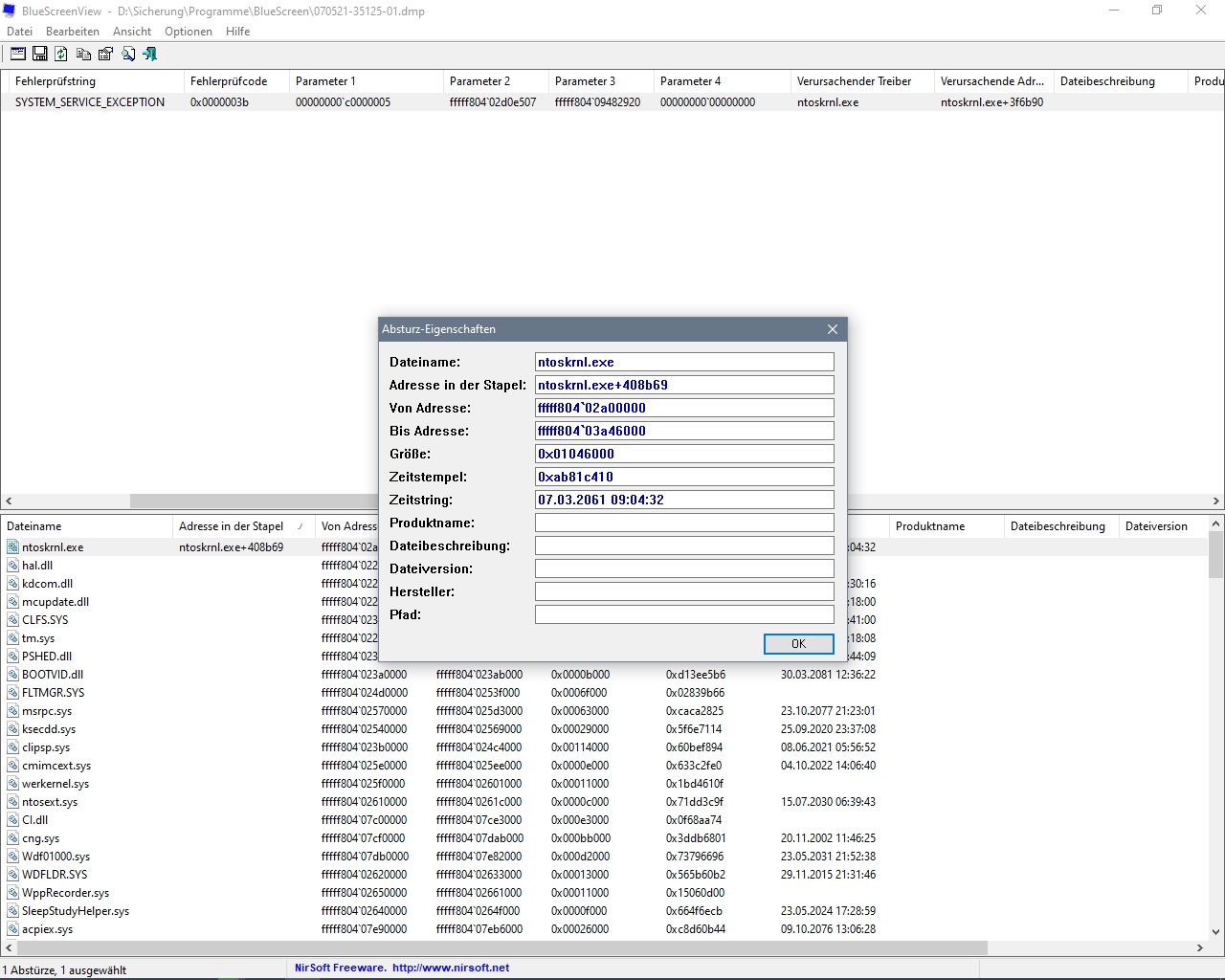Viewport: 1225px width, 980px height.
Task: Sort by Fehlerprüfcode column header
Action: (x=237, y=81)
